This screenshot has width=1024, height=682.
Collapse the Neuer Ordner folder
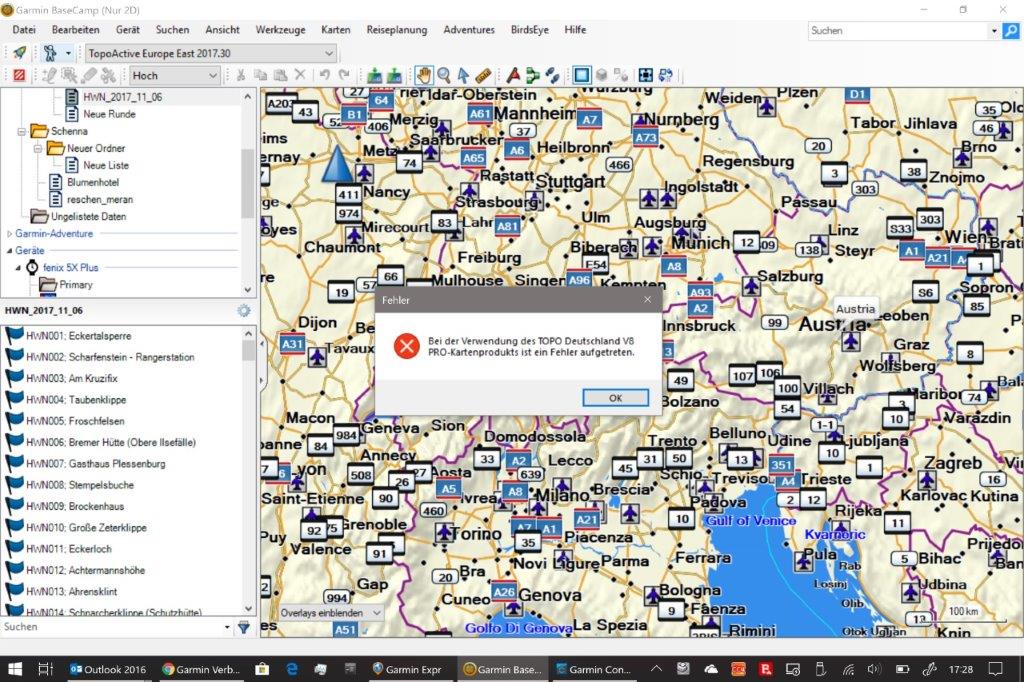pos(37,148)
